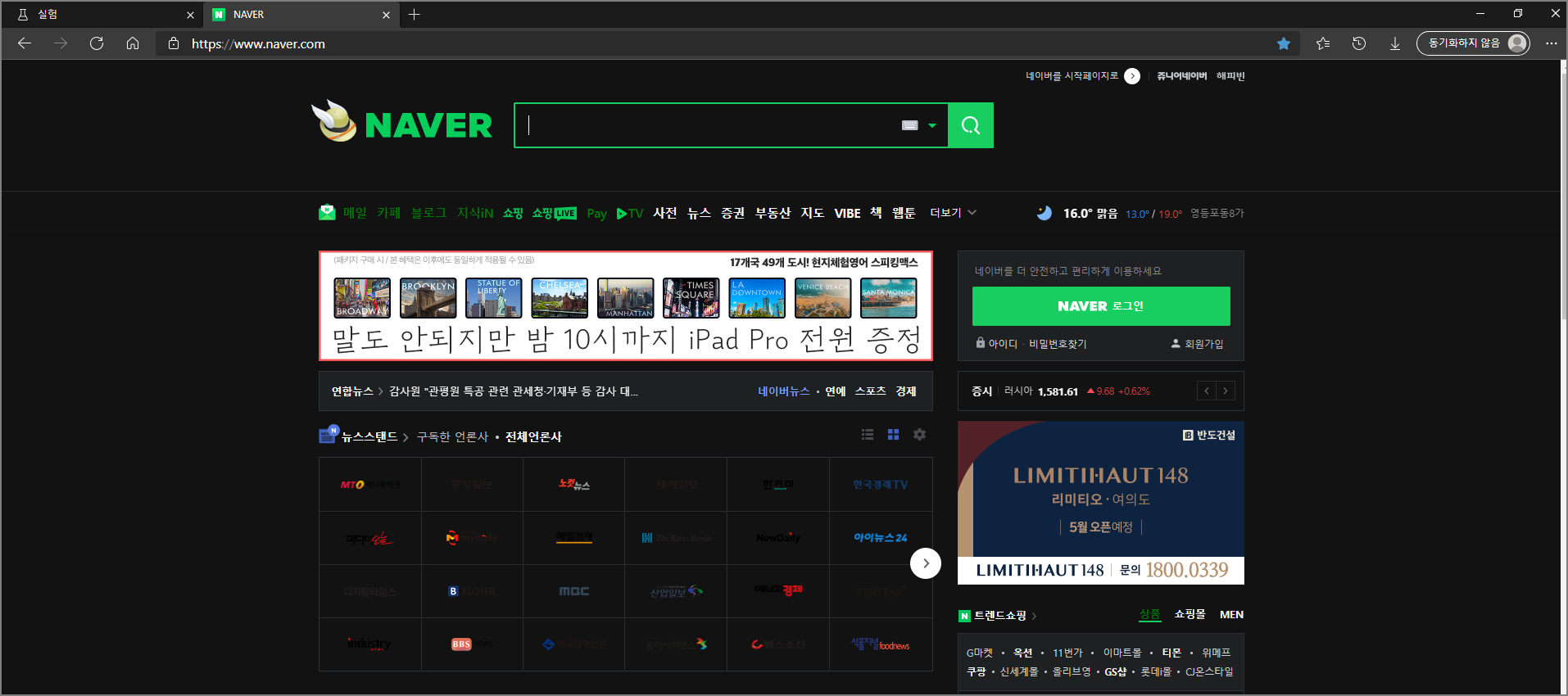This screenshot has width=1568, height=696.
Task: Open newsstand settings gear icon
Action: click(x=919, y=435)
